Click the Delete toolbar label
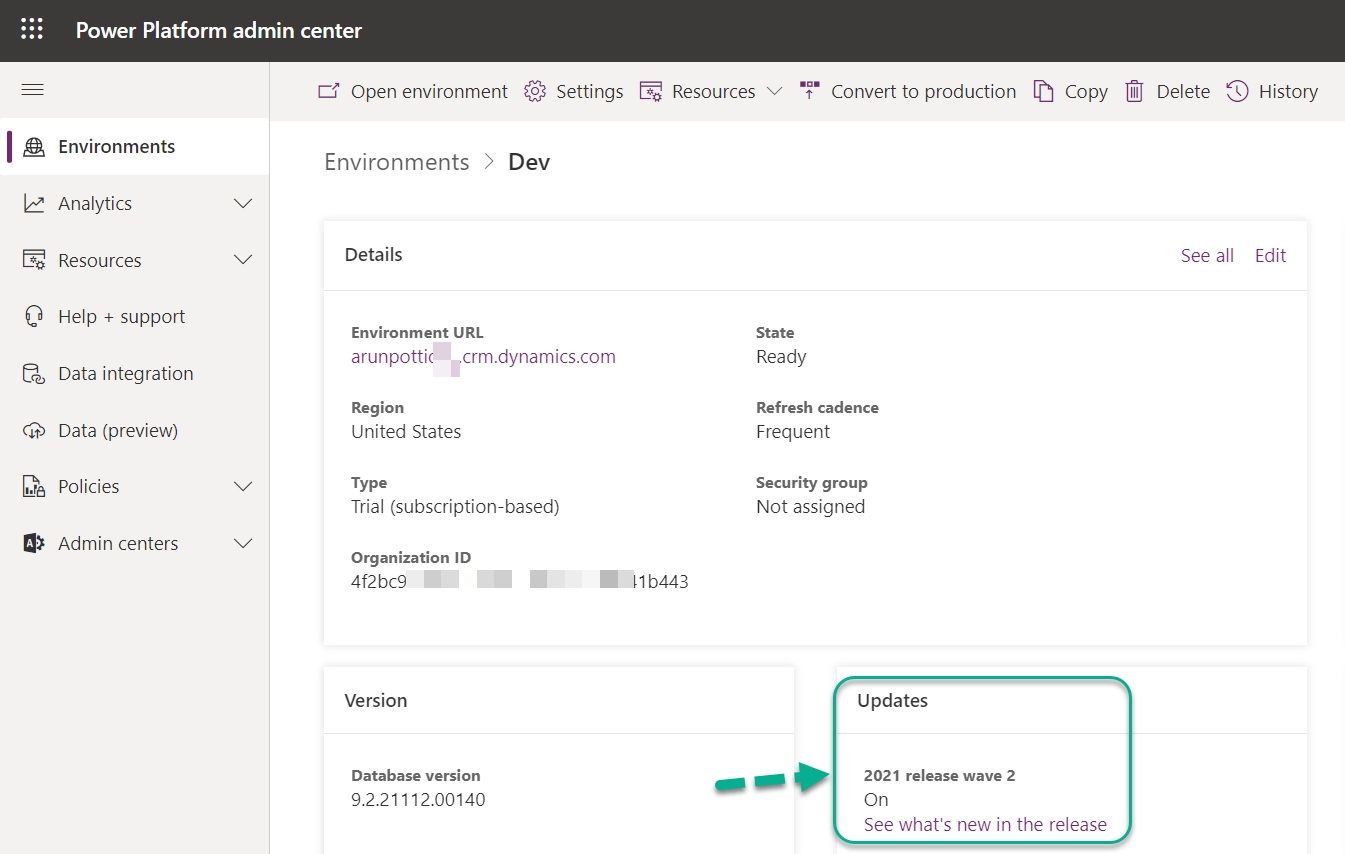1345x854 pixels. click(x=1183, y=92)
